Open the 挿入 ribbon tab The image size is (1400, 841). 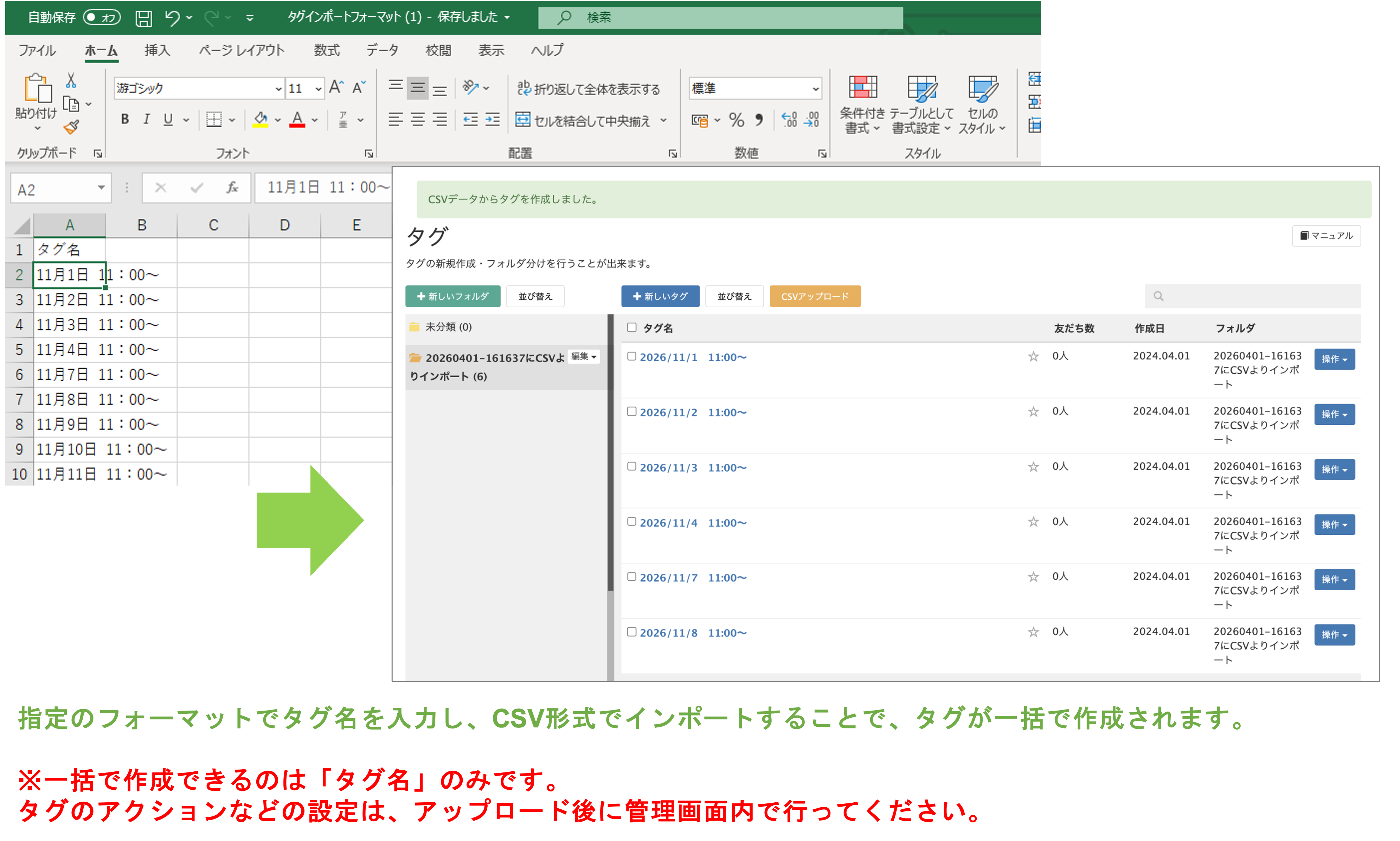(x=157, y=50)
